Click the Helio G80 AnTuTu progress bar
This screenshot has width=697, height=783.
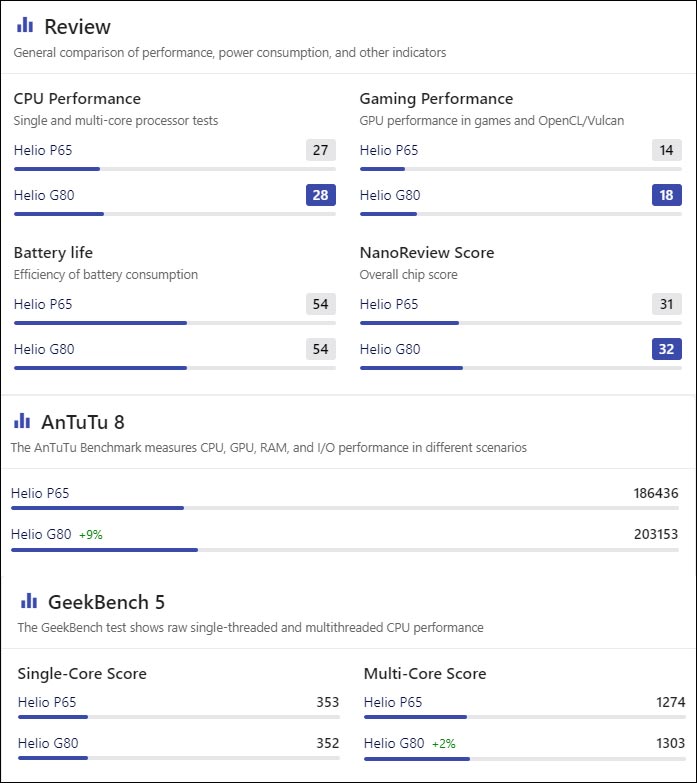(345, 550)
